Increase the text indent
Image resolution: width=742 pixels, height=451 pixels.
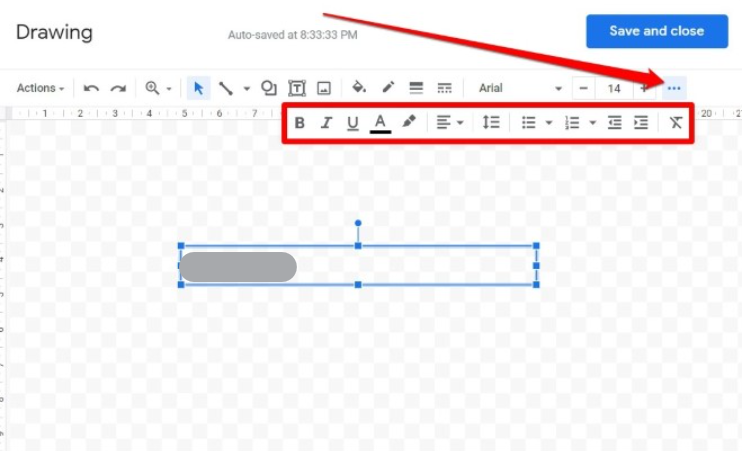point(641,123)
